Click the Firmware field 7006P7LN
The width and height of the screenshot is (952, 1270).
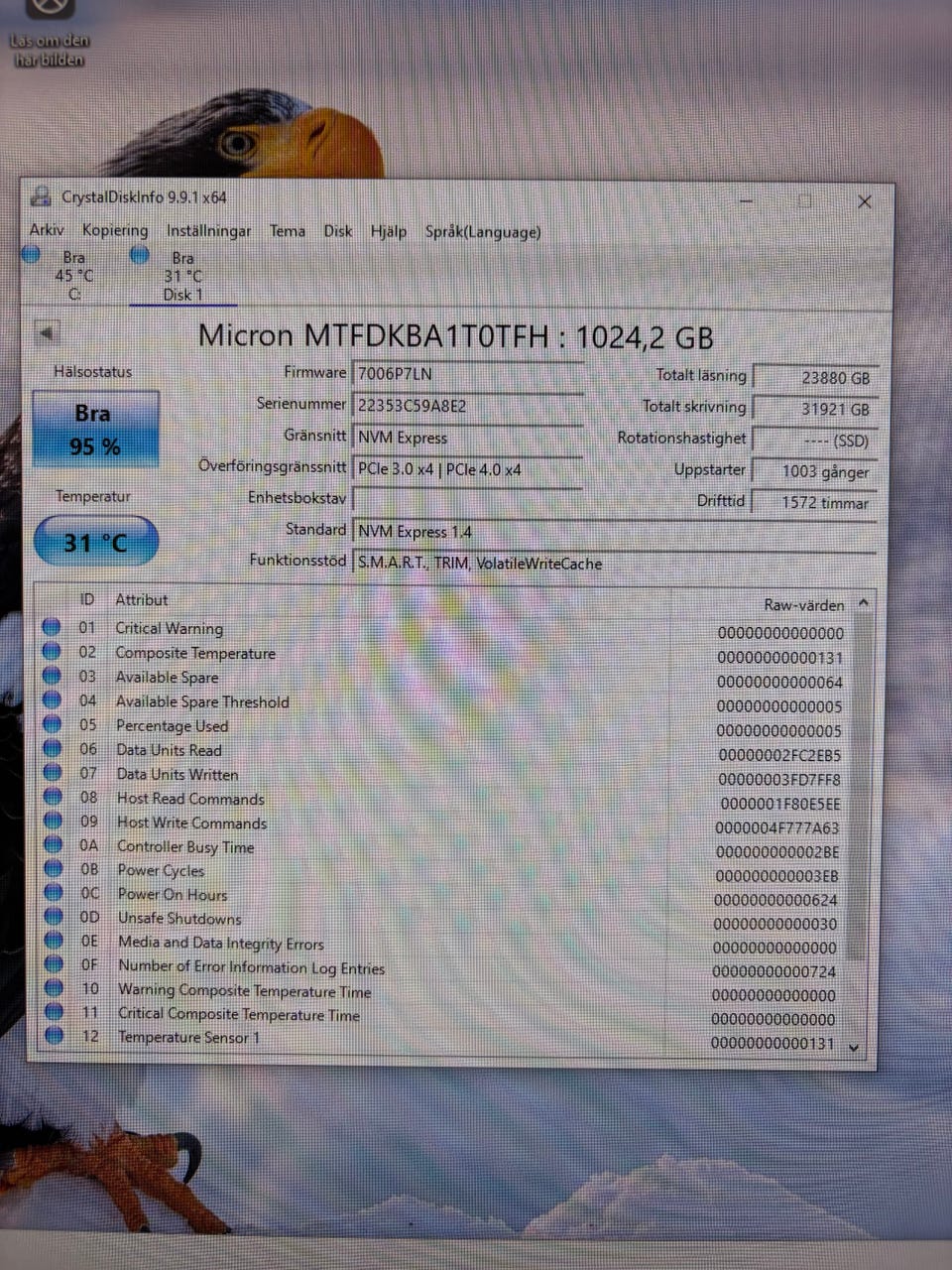coord(467,374)
